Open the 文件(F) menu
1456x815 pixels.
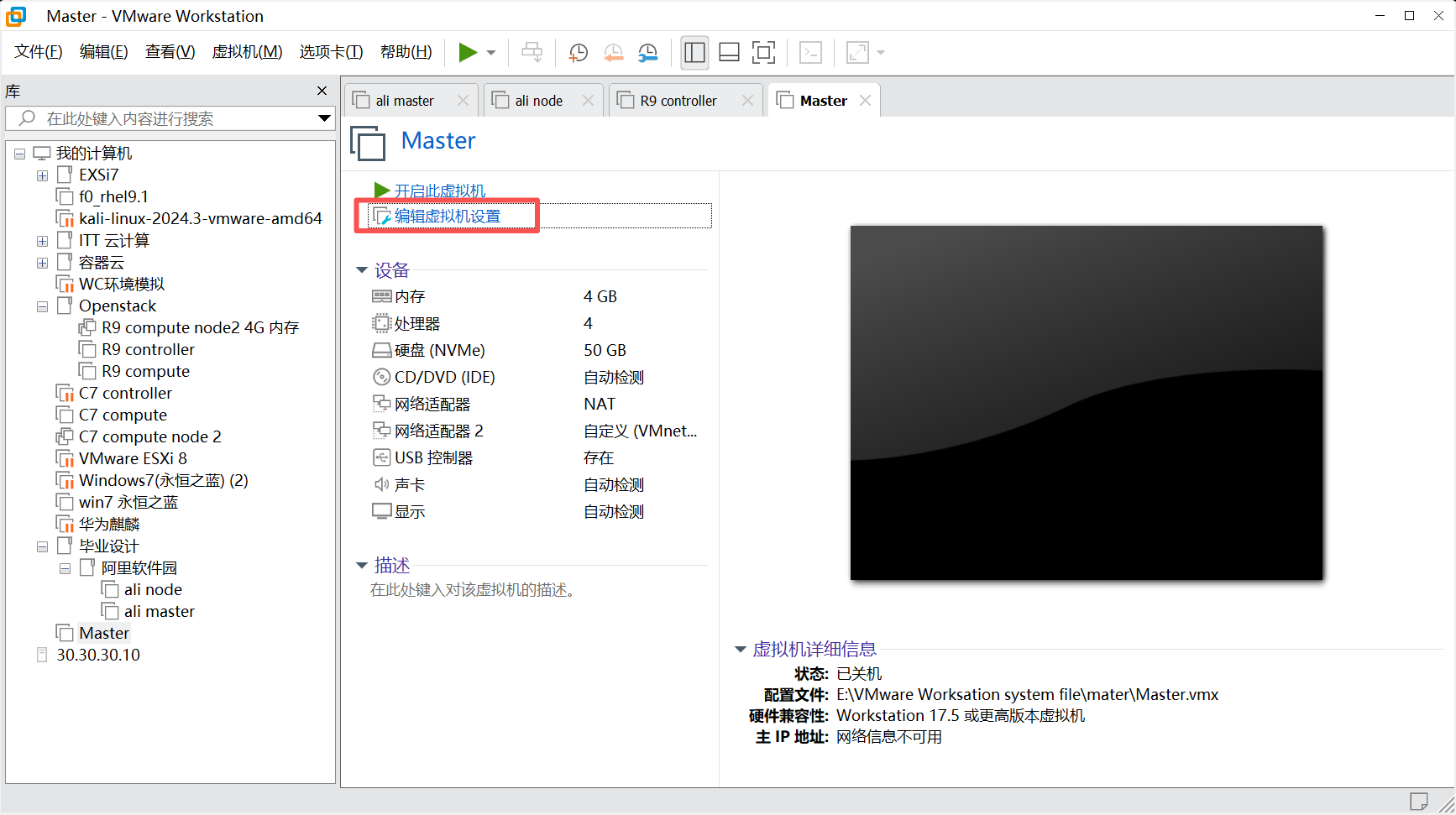[x=39, y=52]
